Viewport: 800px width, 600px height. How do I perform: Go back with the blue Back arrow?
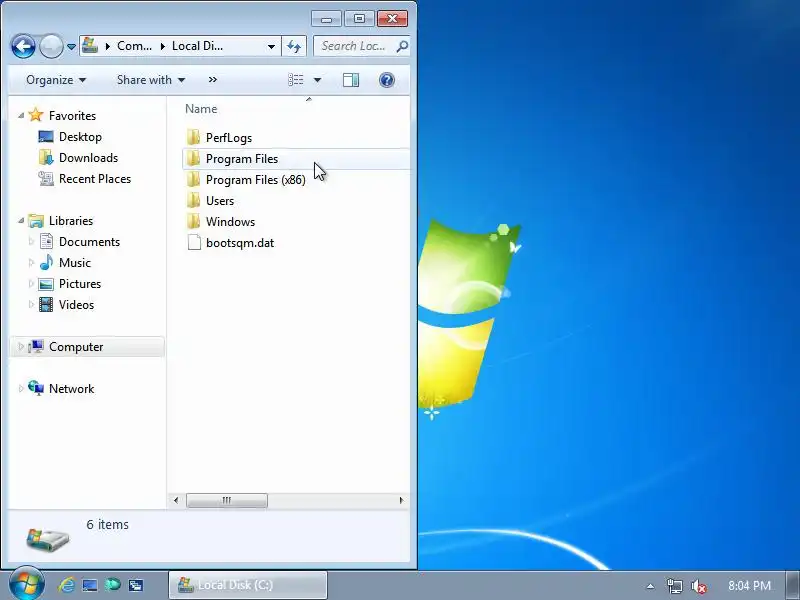click(23, 47)
